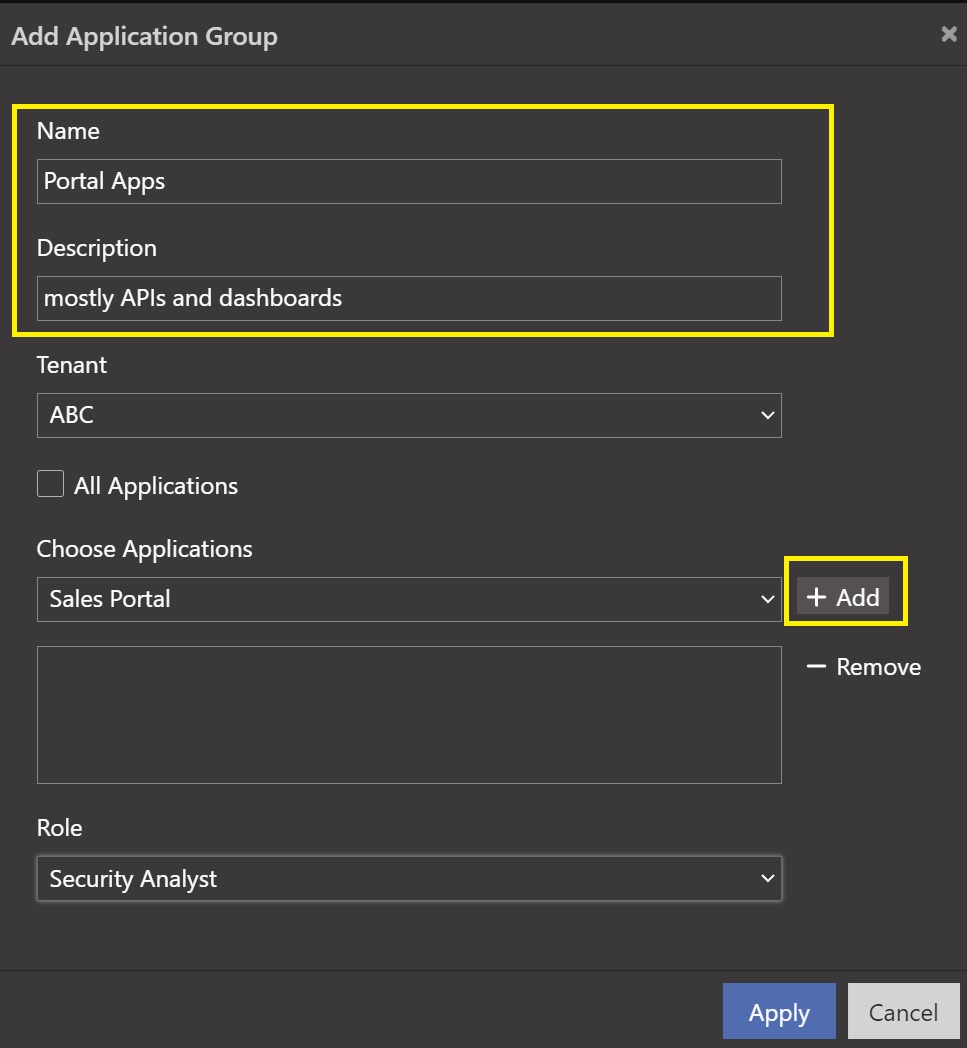
Task: Open the Tenant dropdown showing ABC
Action: [408, 415]
